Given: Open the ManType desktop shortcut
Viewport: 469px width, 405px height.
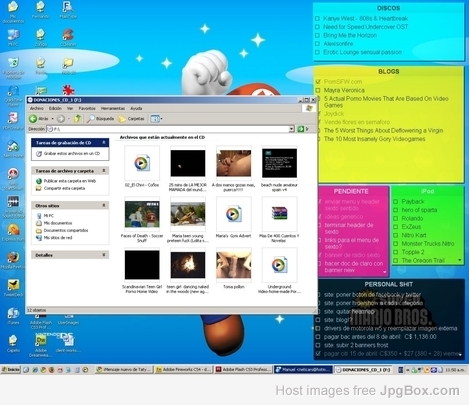Looking at the screenshot, I should 68,10.
